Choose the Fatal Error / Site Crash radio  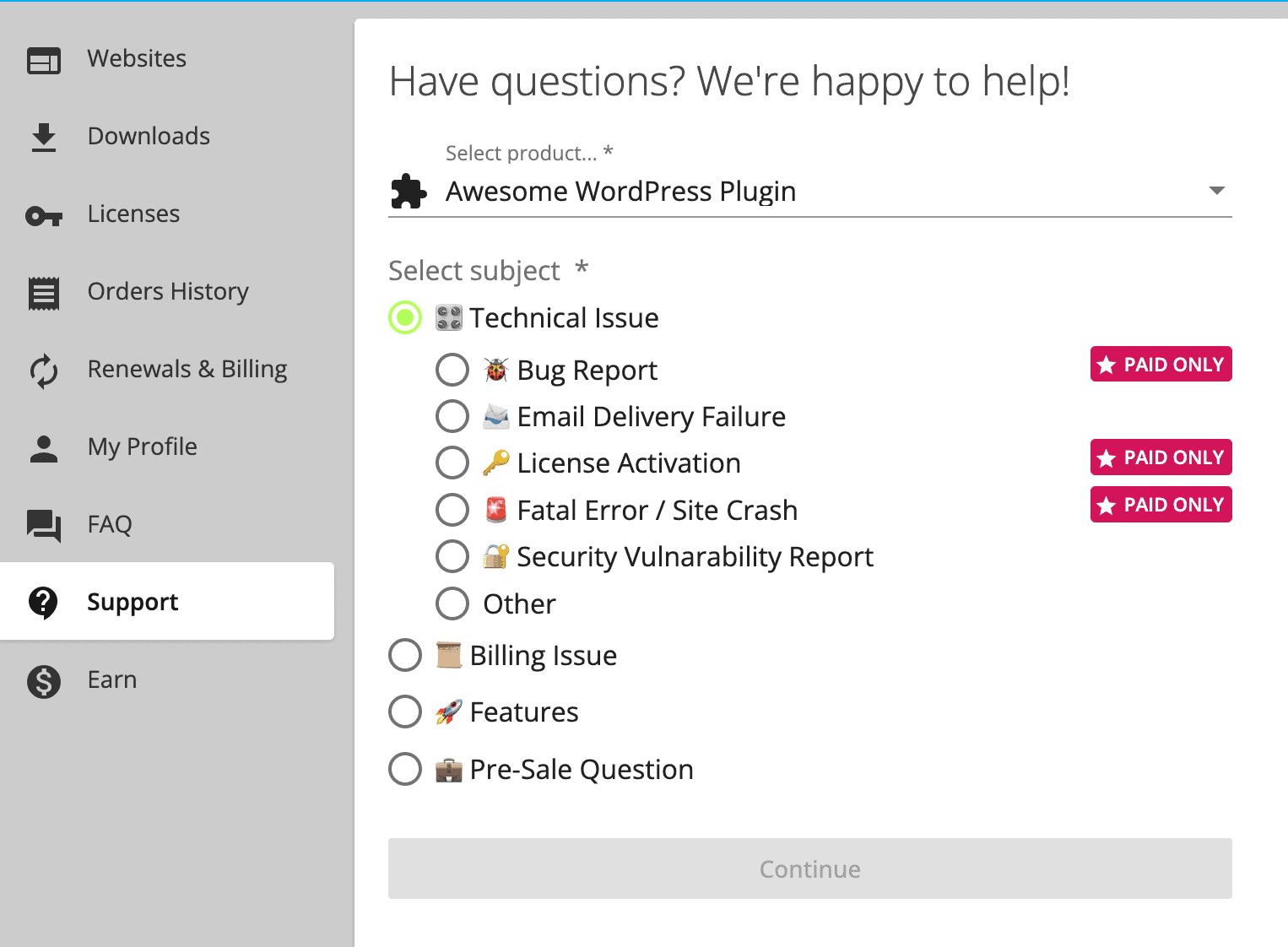tap(452, 510)
